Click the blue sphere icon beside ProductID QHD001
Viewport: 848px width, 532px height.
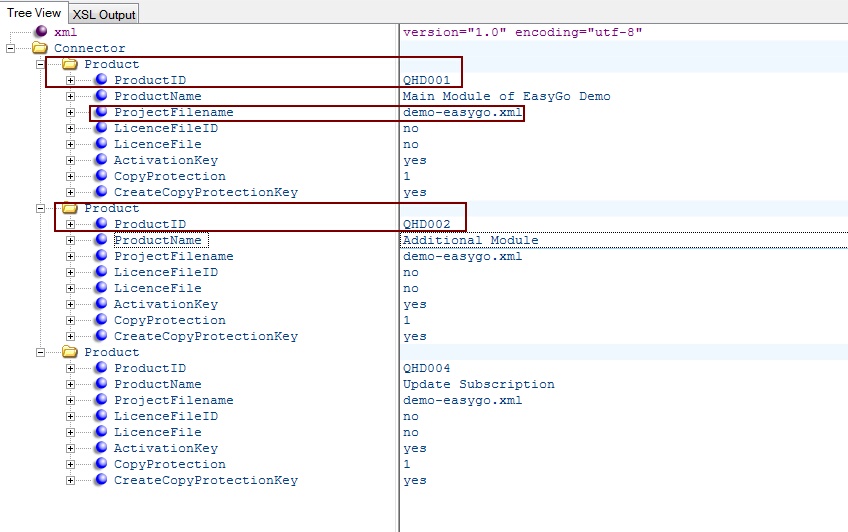point(100,80)
